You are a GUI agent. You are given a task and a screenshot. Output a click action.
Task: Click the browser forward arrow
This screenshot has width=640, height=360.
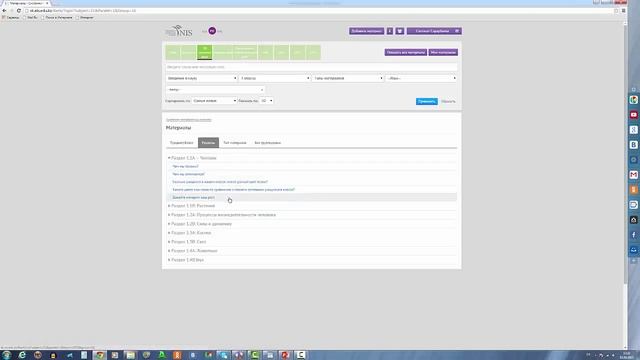click(11, 11)
